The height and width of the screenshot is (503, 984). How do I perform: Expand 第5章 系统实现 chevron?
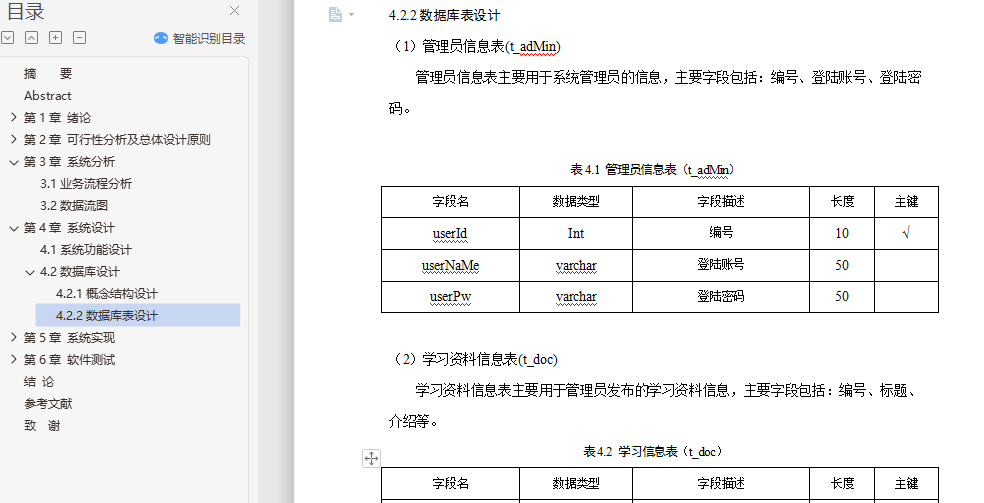click(x=14, y=337)
